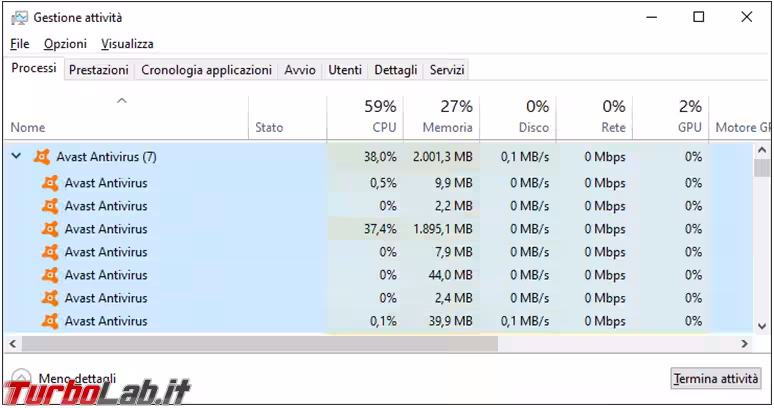The image size is (774, 408).
Task: Click the vertical scrollbar up arrow
Action: (763, 150)
